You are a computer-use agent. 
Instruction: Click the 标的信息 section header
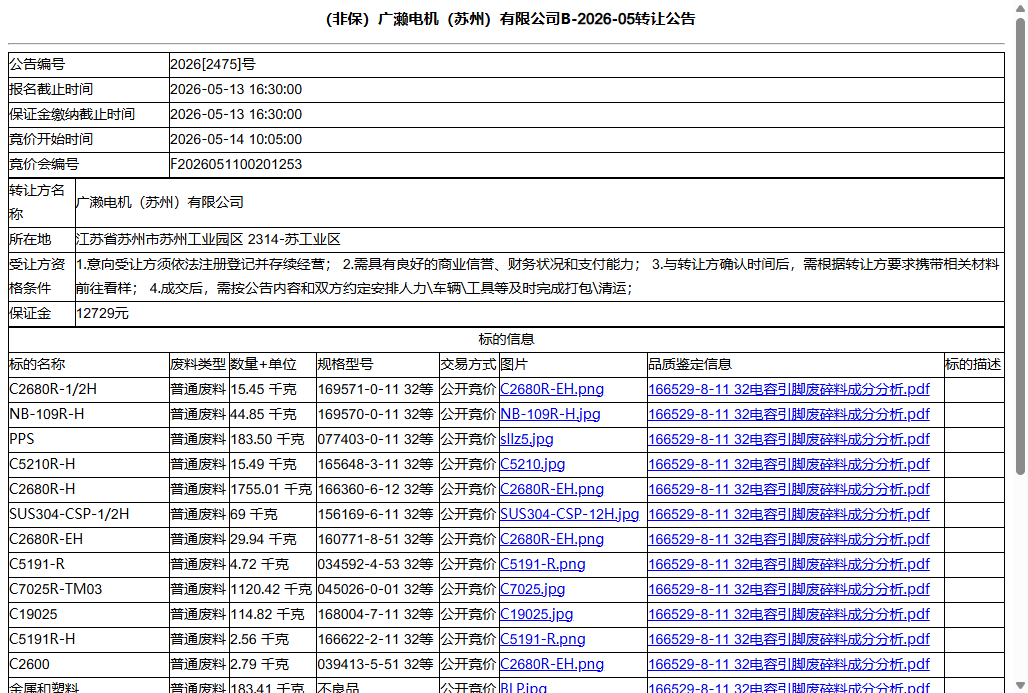coord(506,339)
